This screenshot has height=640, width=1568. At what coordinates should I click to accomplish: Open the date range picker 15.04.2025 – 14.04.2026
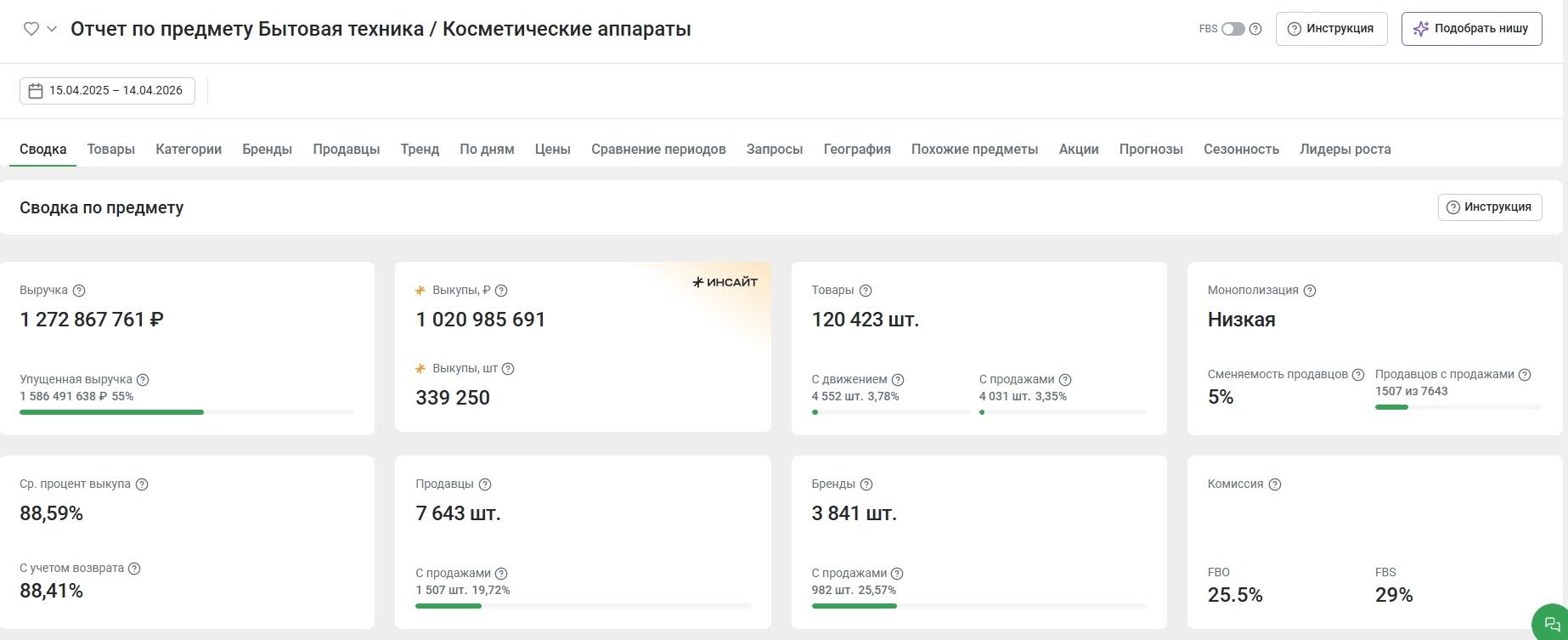107,91
